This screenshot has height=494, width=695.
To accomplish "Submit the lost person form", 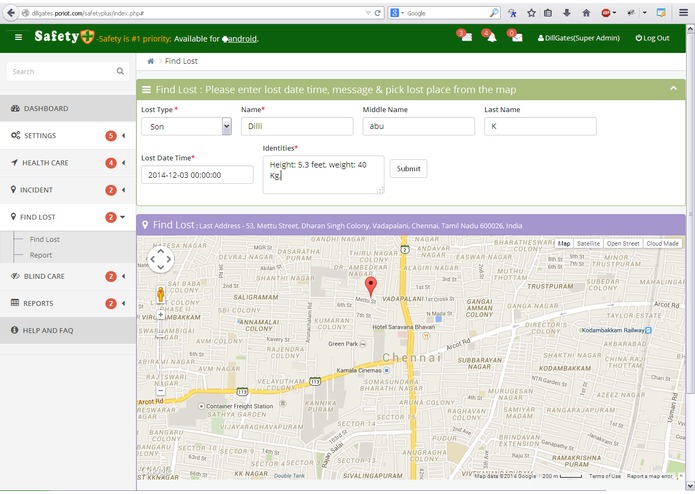I will point(408,168).
